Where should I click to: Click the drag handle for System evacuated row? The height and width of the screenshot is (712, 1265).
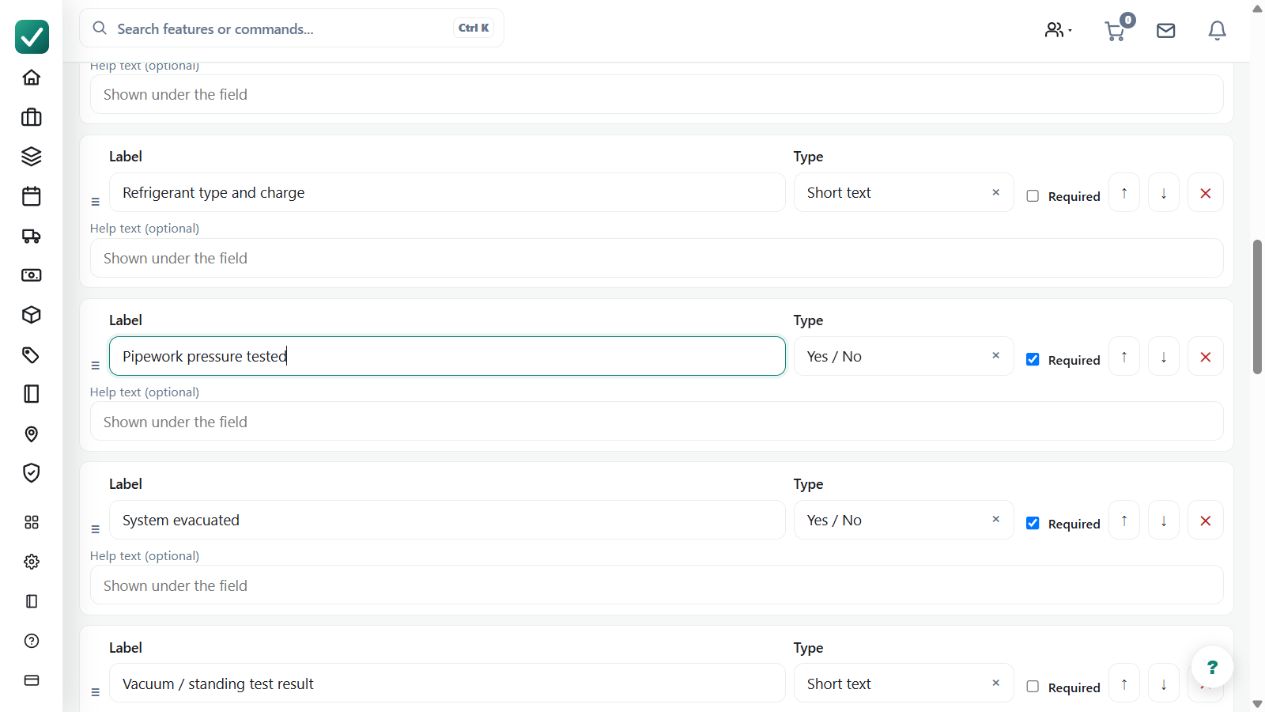click(96, 529)
